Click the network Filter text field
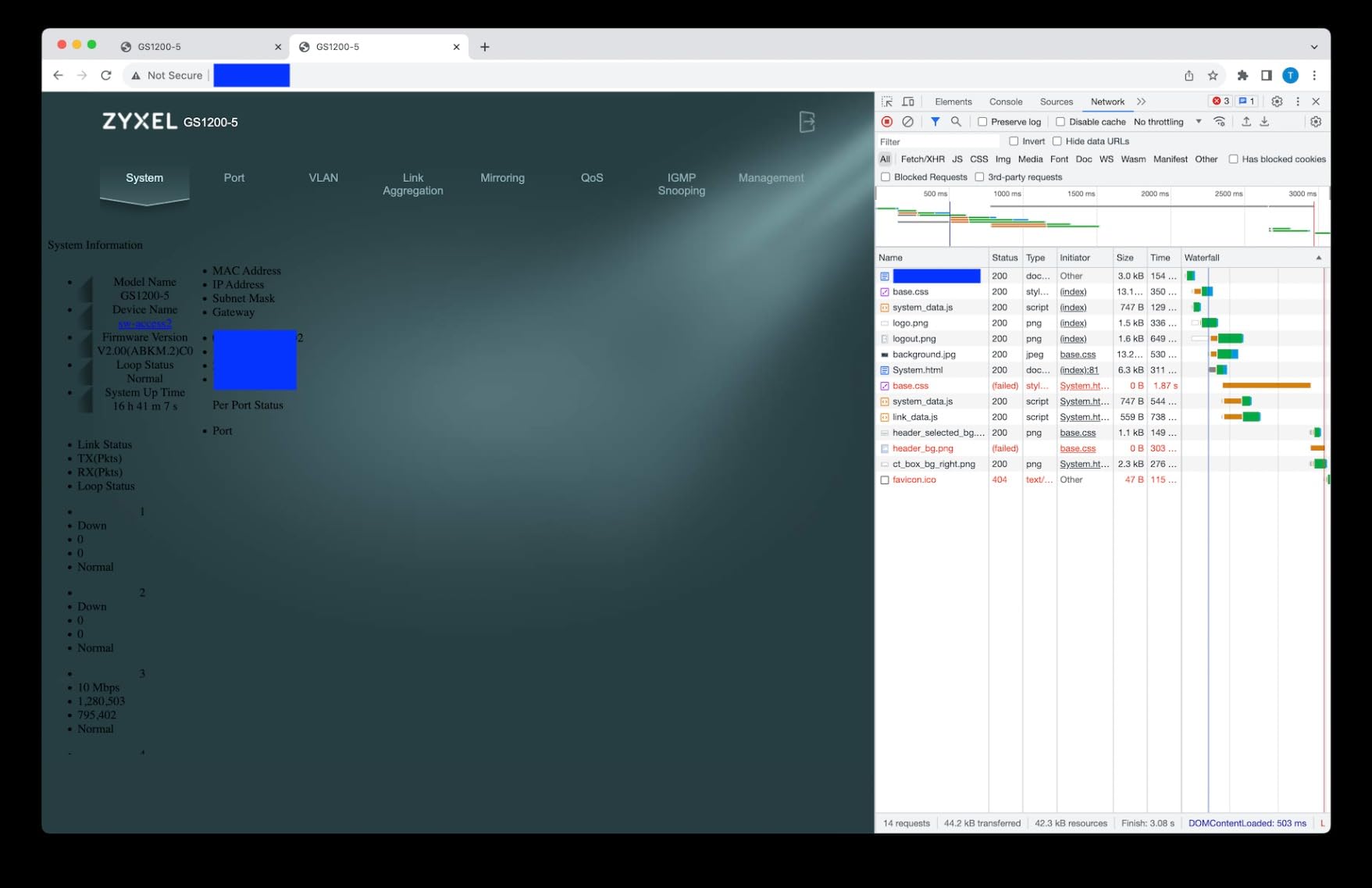 pyautogui.click(x=939, y=141)
